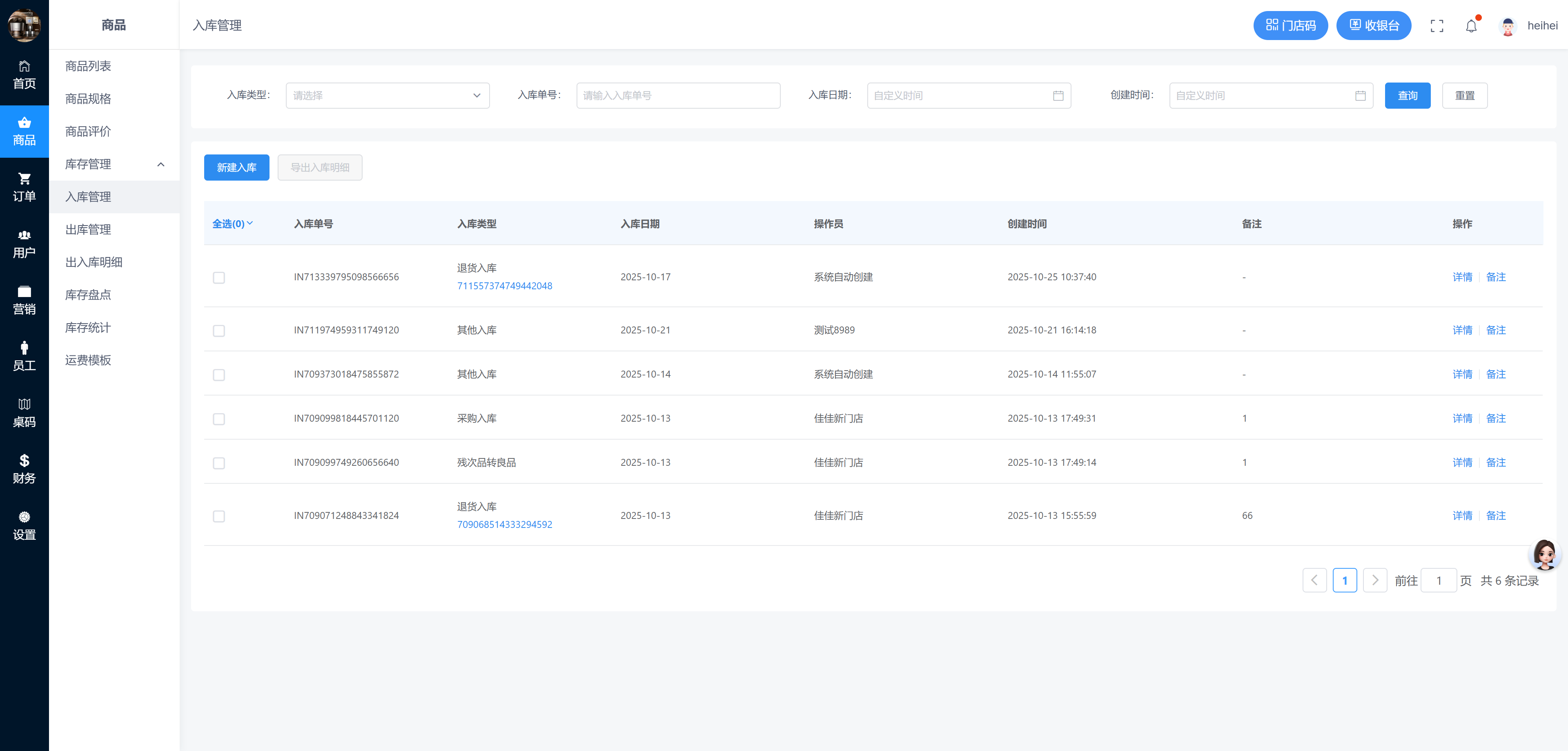Viewport: 1568px width, 751px height.
Task: Open linked order 711557374749442048
Action: pyautogui.click(x=505, y=286)
